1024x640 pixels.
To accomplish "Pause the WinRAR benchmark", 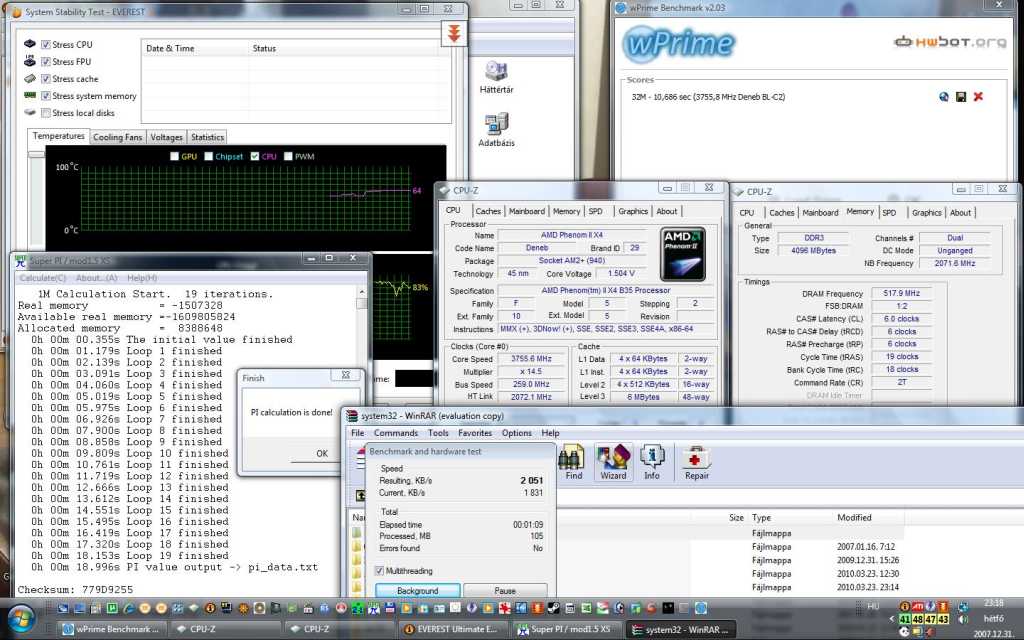I will pyautogui.click(x=505, y=590).
